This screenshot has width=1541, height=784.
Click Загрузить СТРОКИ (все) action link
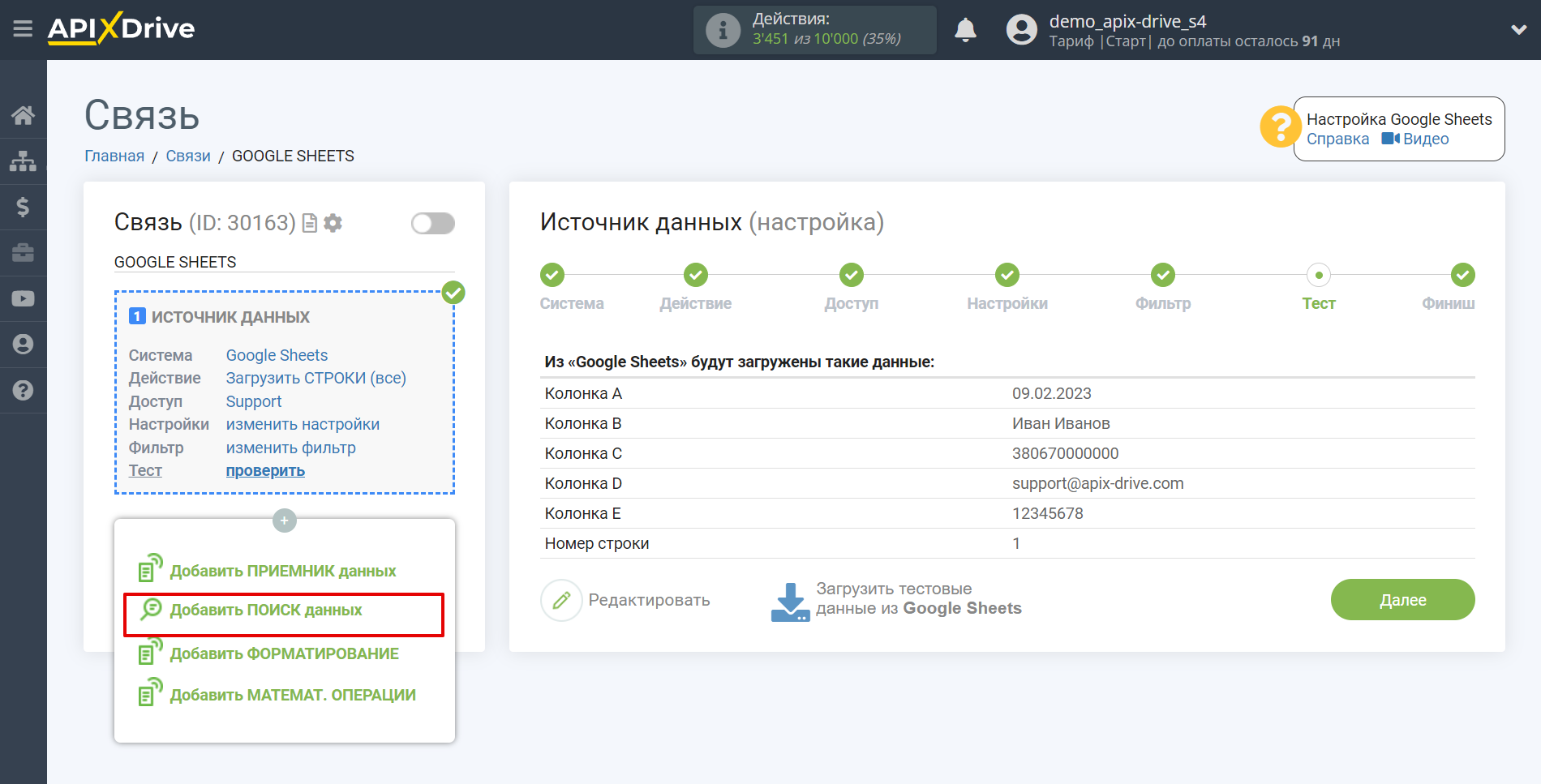315,378
